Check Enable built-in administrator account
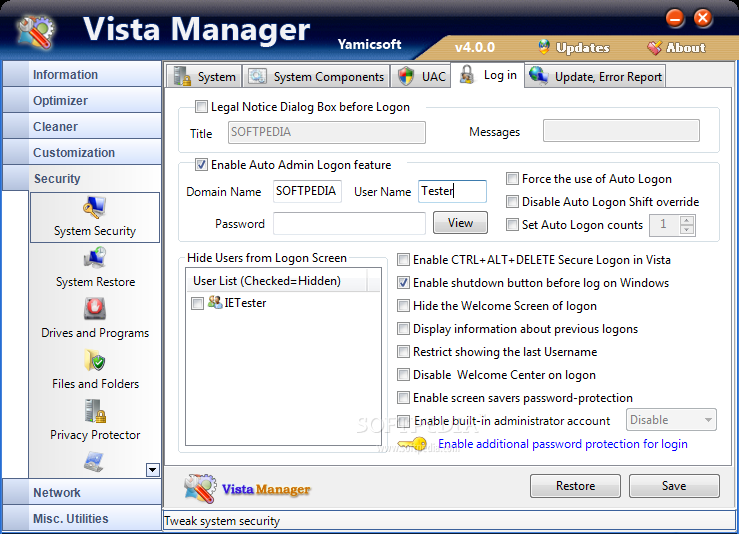Image resolution: width=739 pixels, height=534 pixels. coord(403,420)
